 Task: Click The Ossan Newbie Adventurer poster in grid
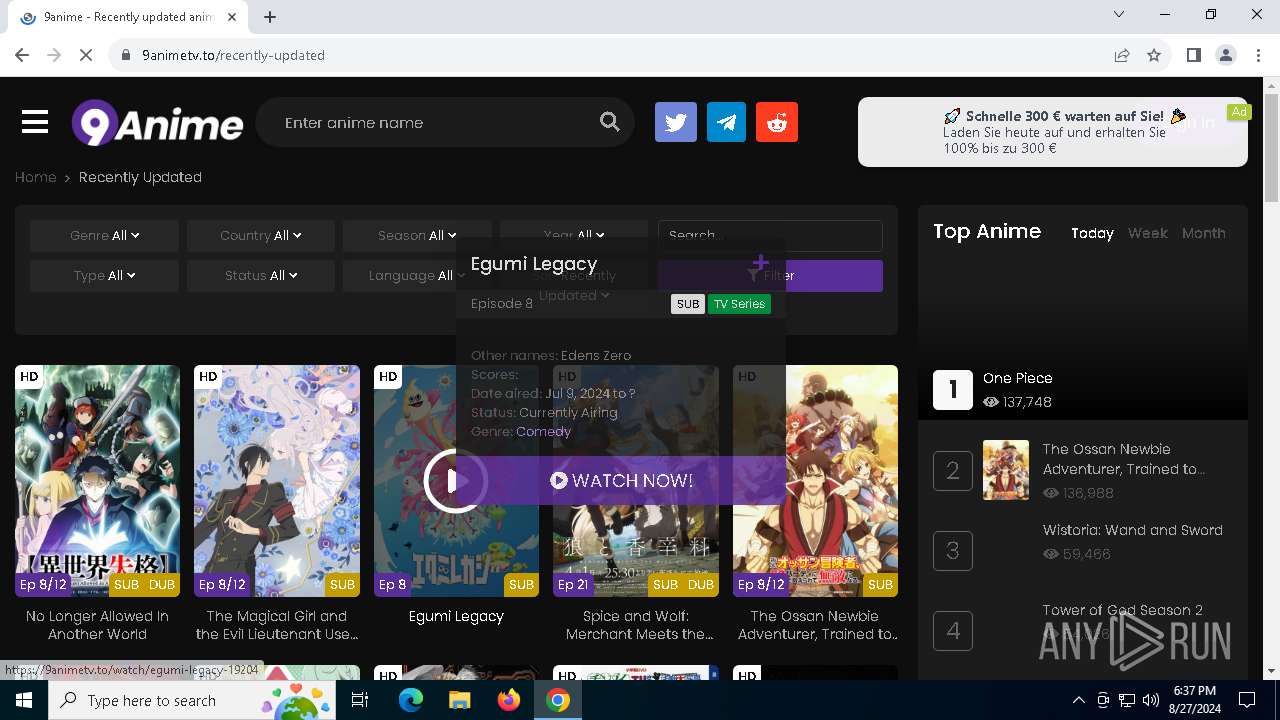[x=815, y=481]
